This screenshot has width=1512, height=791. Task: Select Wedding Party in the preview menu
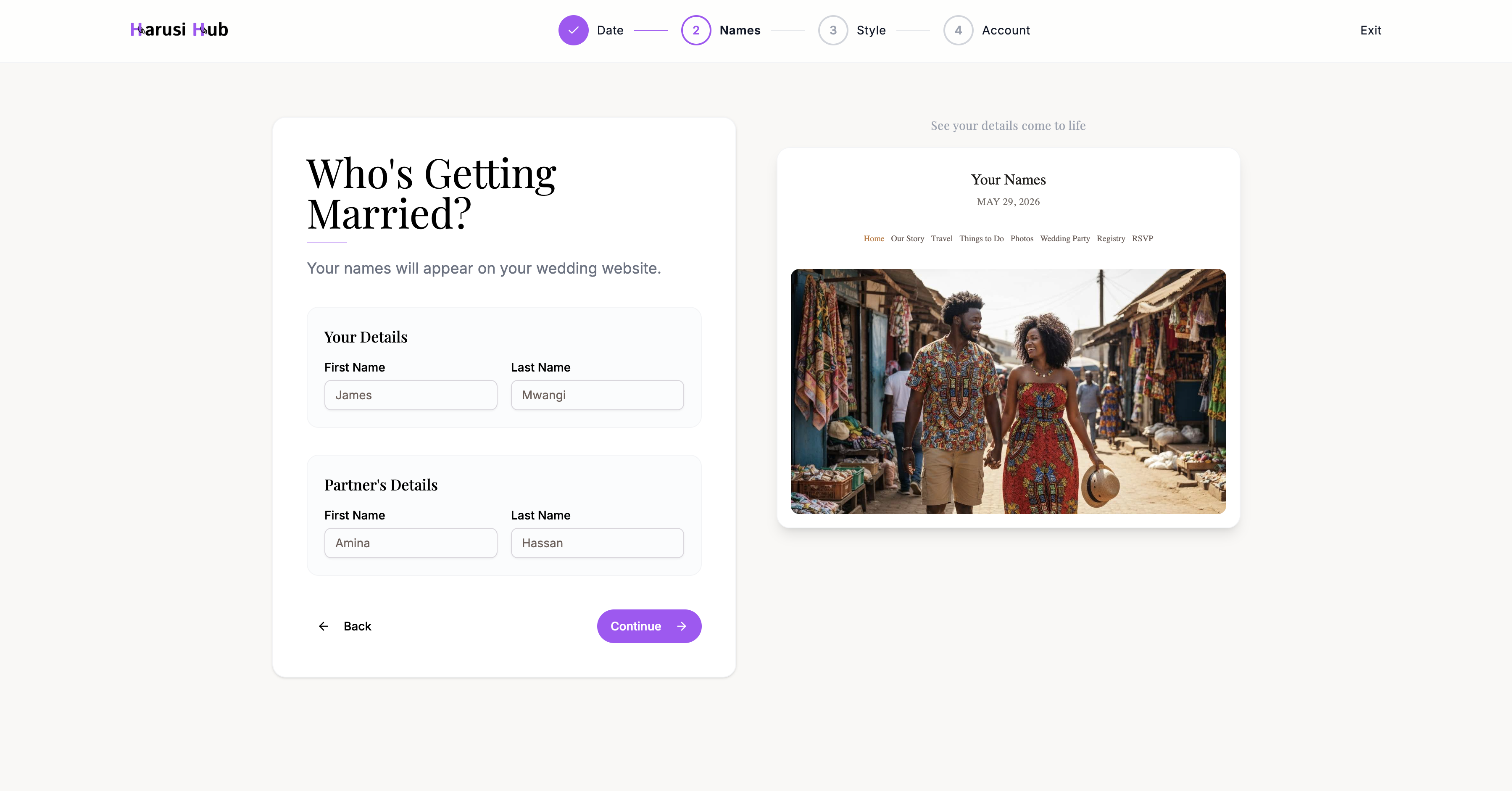tap(1065, 238)
